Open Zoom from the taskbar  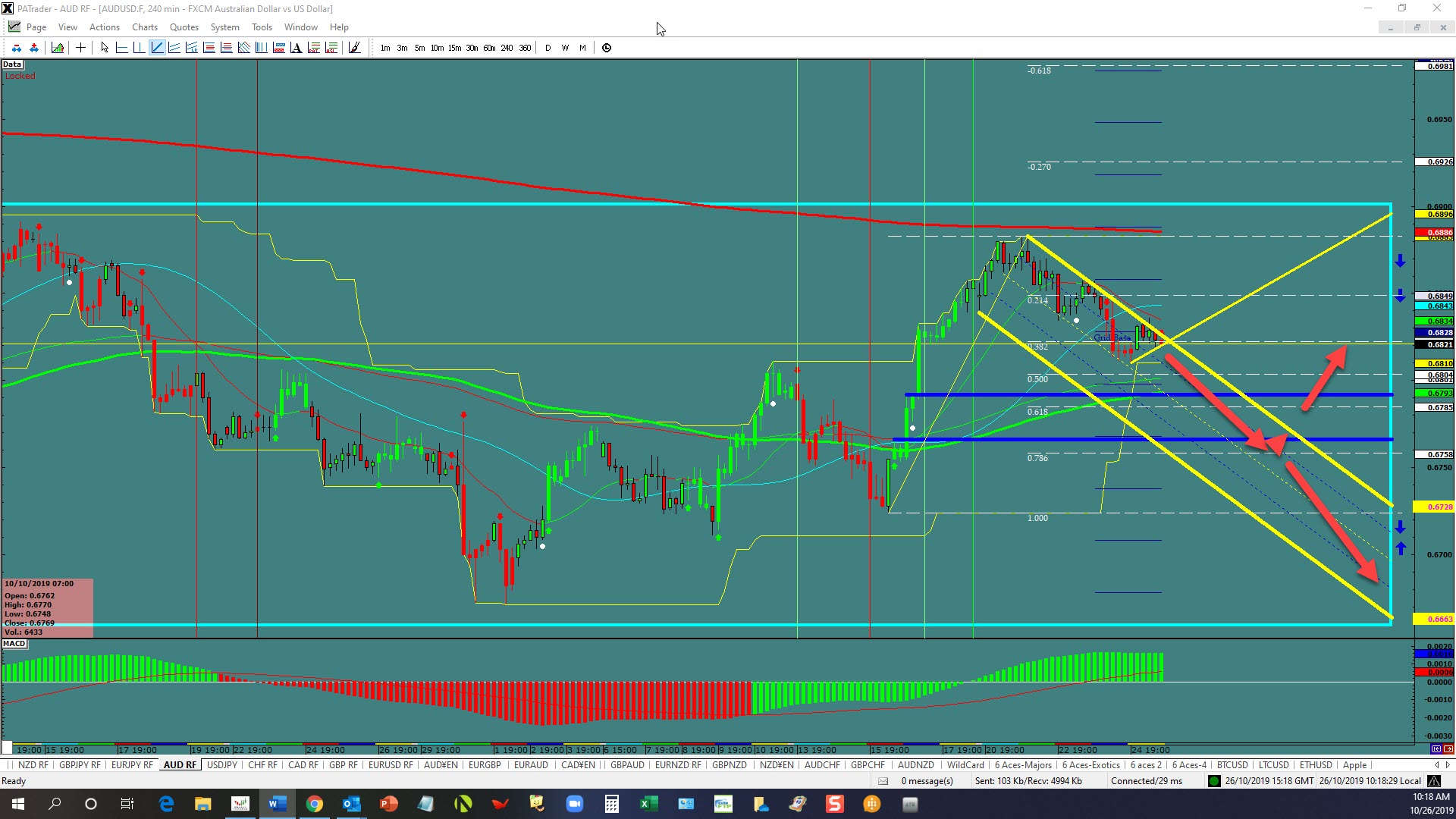pyautogui.click(x=574, y=804)
